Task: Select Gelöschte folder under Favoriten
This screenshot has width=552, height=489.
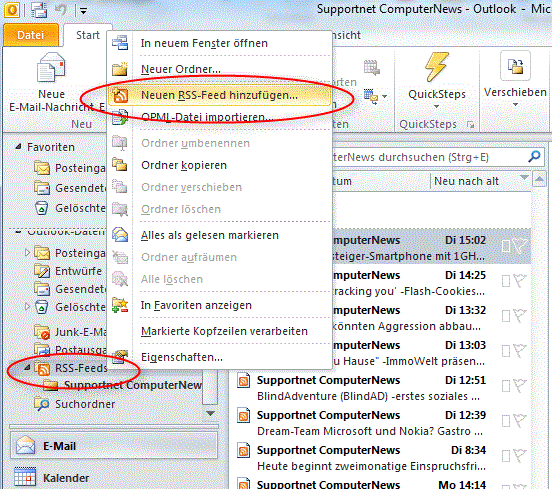Action: point(70,208)
